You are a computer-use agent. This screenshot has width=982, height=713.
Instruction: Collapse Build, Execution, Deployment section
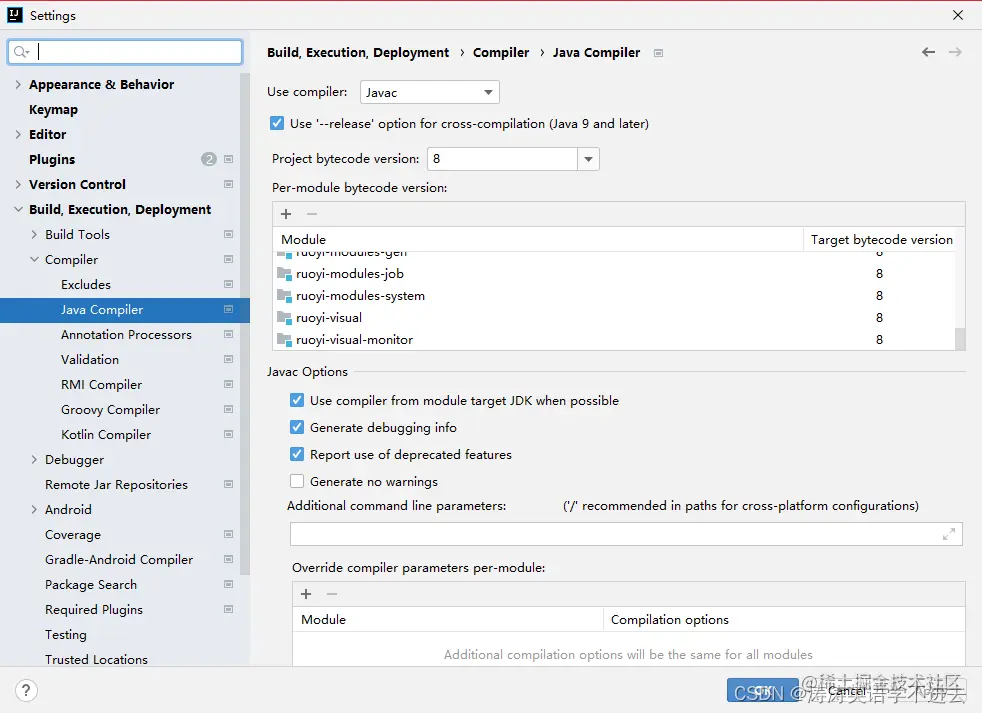pos(18,209)
